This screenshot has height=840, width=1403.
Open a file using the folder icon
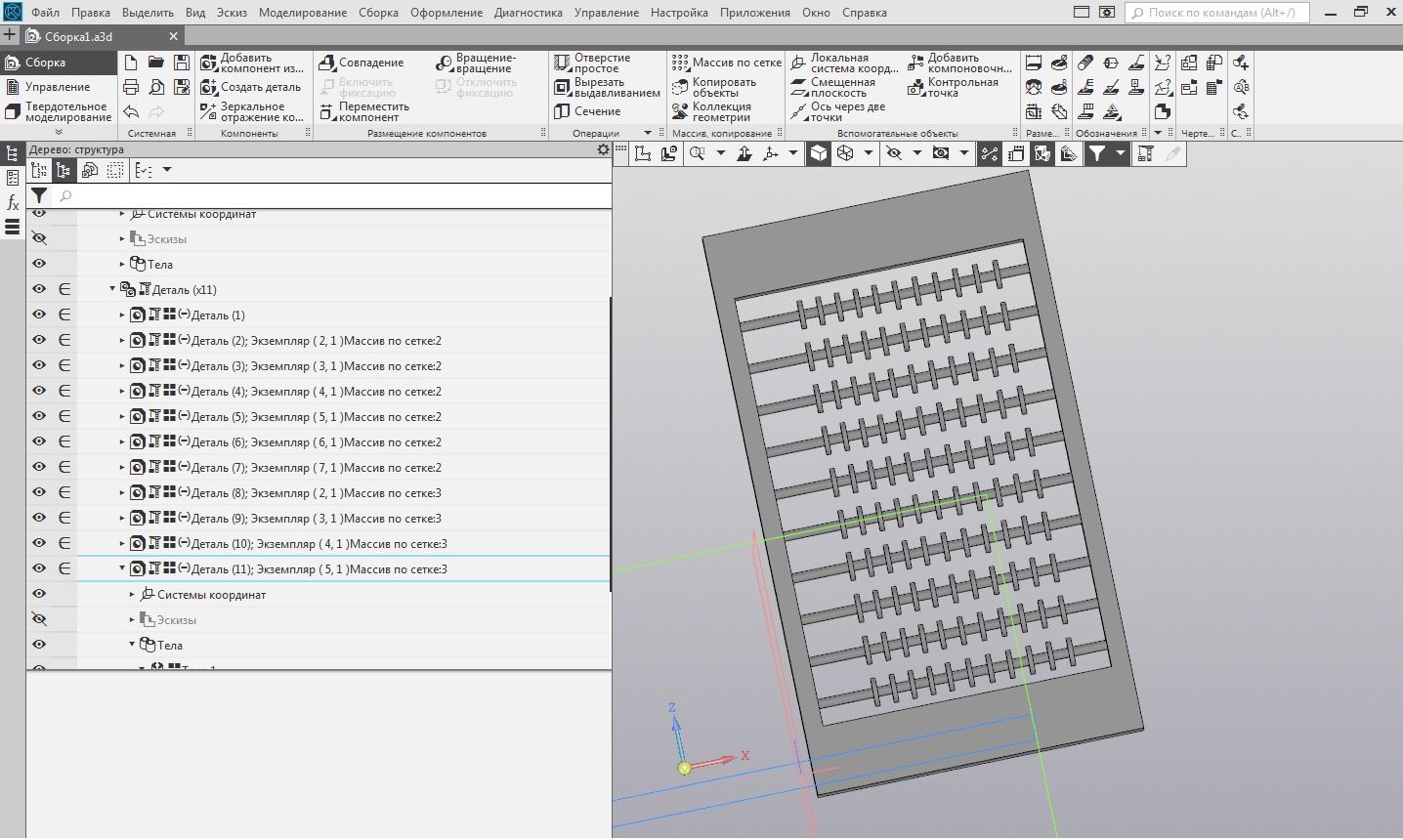[x=156, y=63]
